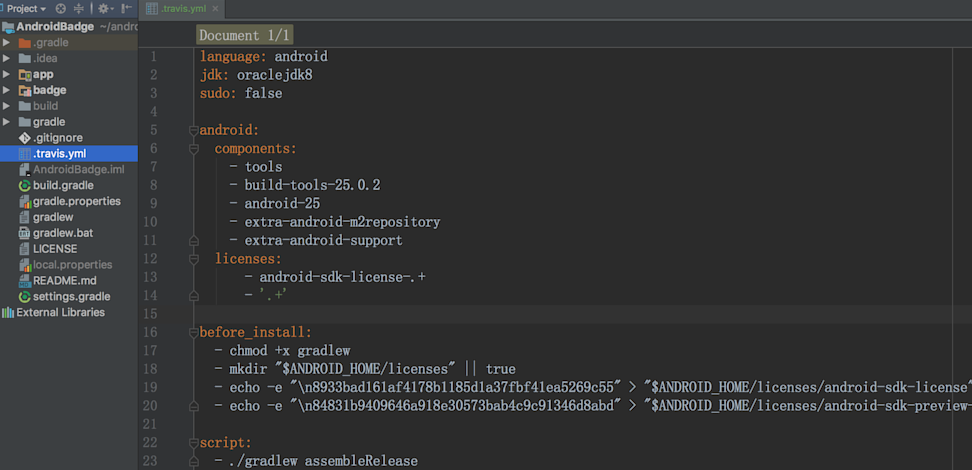Click the .gradle folder icon
The image size is (972, 470).
tap(25, 43)
